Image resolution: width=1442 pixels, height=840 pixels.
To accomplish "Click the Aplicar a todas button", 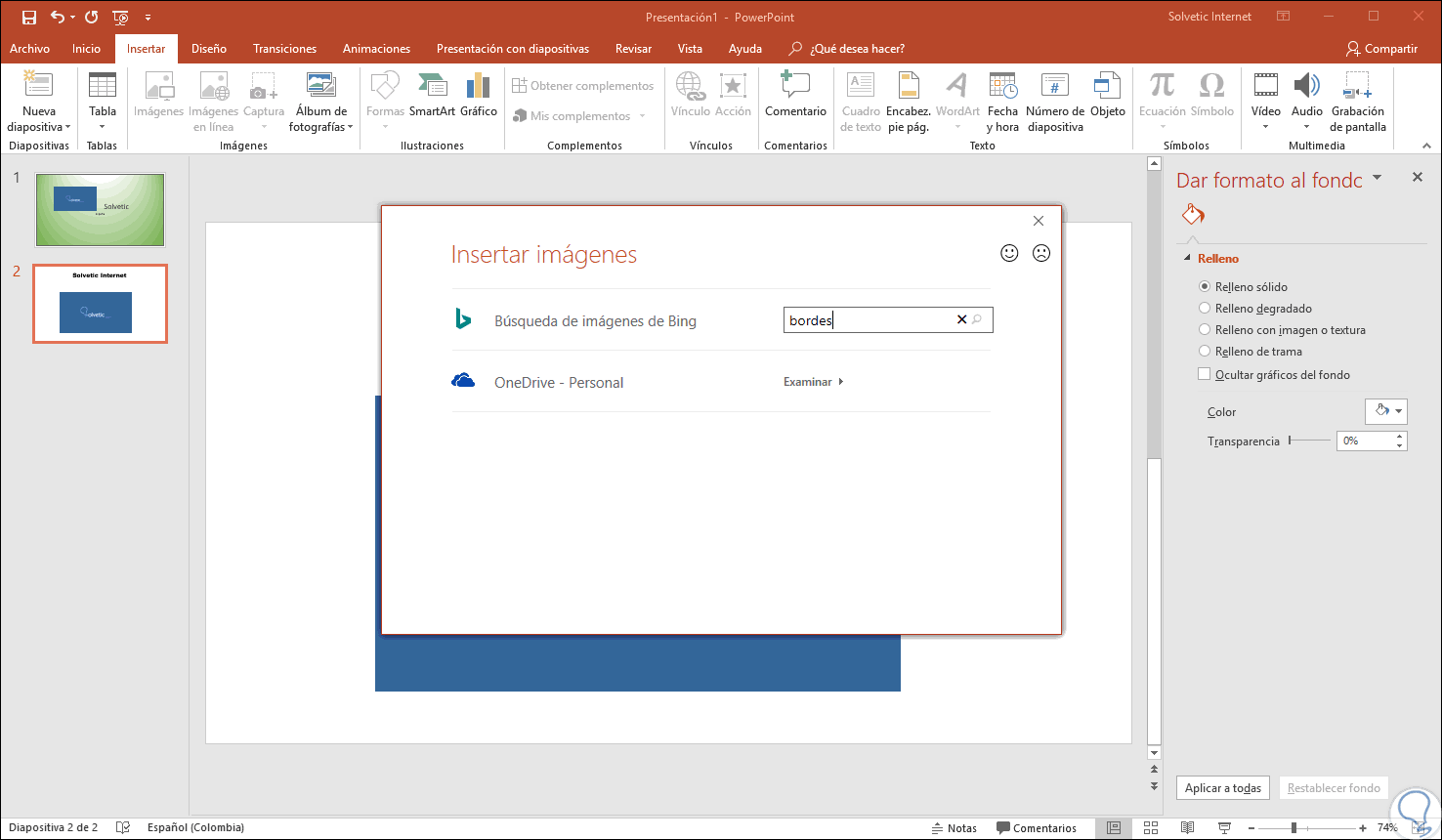I will 1223,788.
